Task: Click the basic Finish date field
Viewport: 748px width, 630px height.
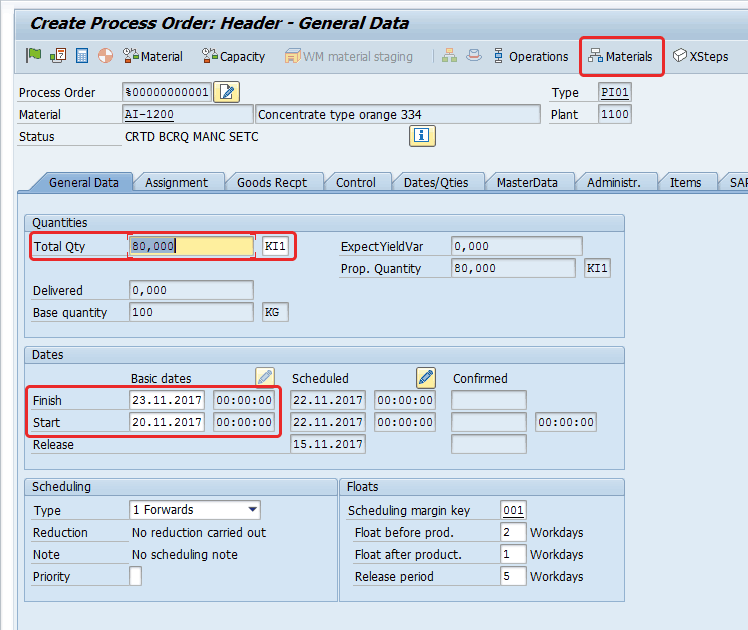Action: [167, 400]
